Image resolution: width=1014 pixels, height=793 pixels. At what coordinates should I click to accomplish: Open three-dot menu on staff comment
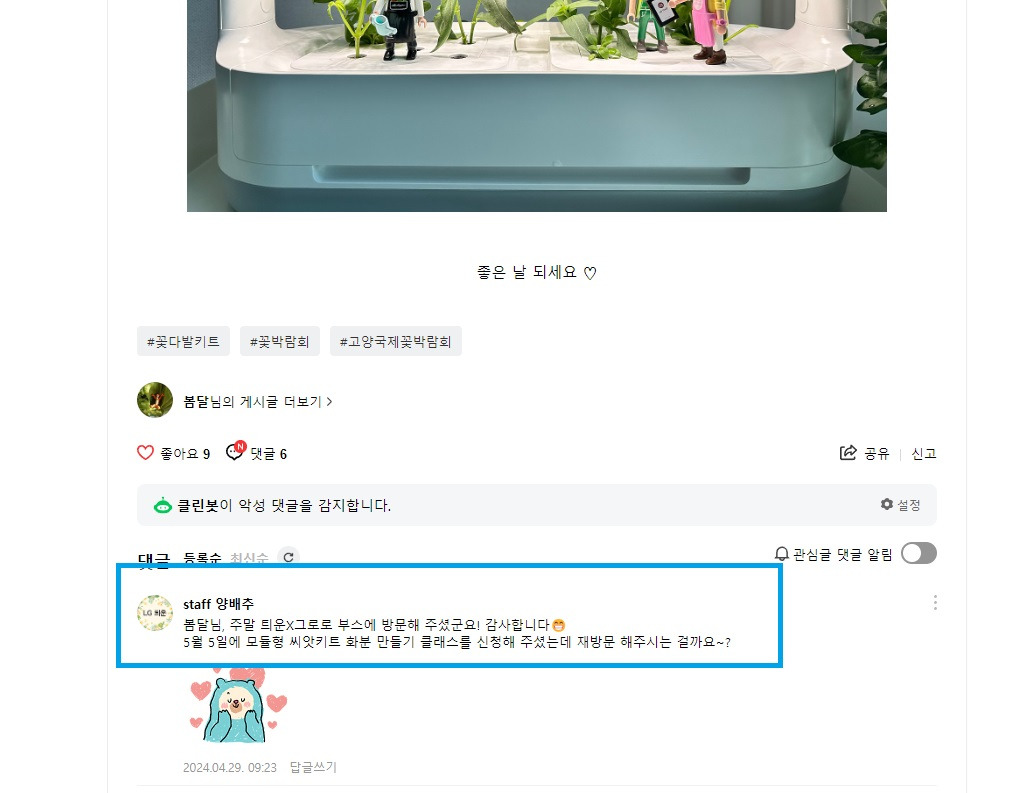tap(935, 603)
